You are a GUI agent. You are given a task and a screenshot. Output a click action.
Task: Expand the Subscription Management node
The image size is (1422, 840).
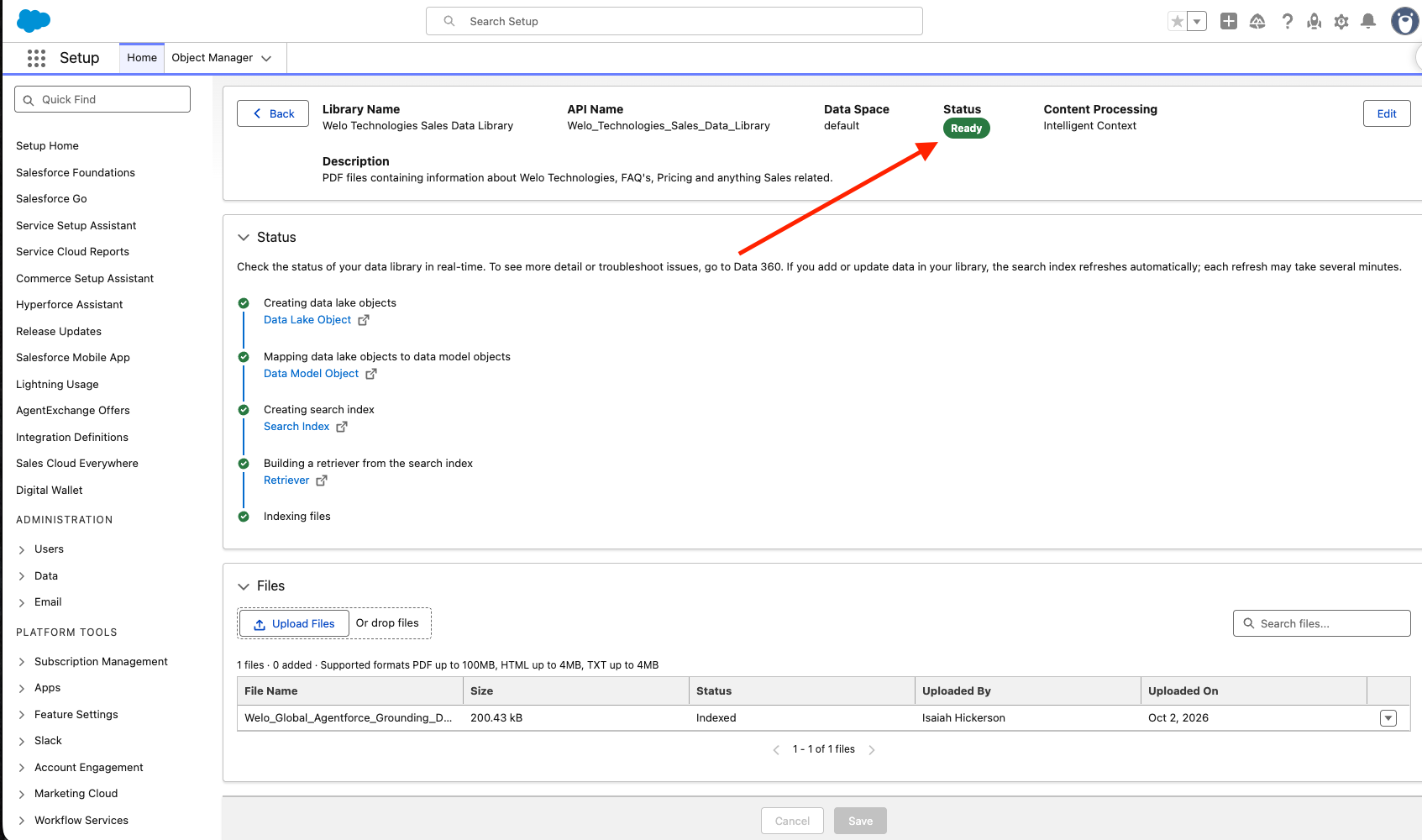pos(22,663)
